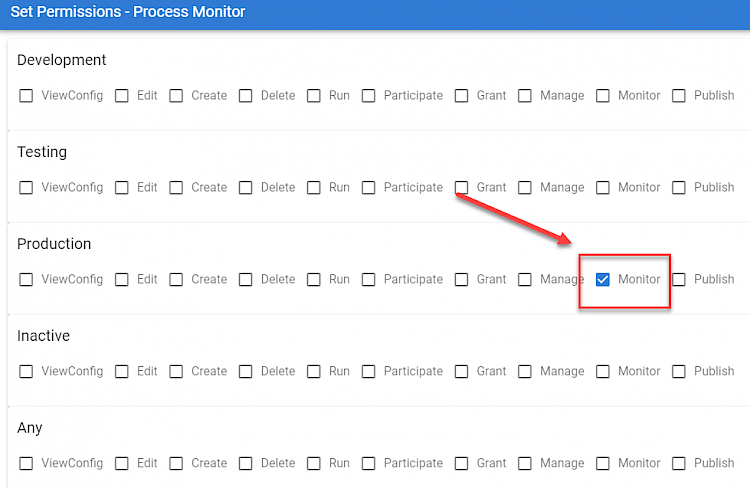Screen dimensions: 750x488
Task: Tick Publish checkbox for Testing
Action: 679,188
